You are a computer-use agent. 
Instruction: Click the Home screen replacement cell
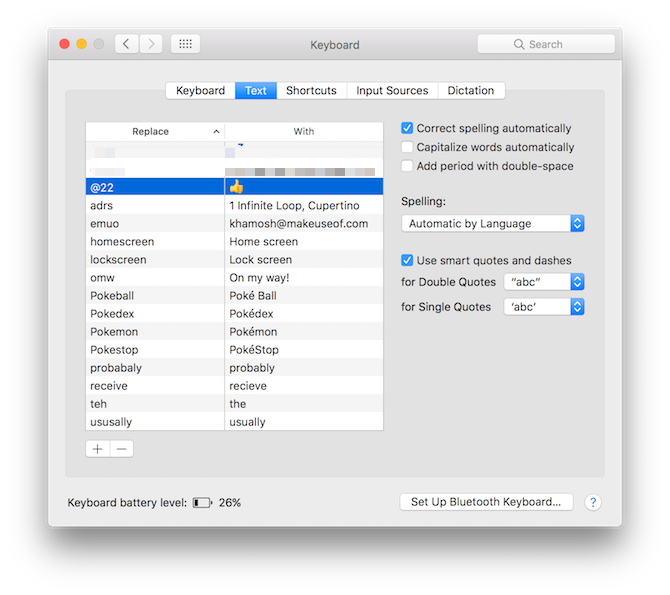(x=304, y=242)
